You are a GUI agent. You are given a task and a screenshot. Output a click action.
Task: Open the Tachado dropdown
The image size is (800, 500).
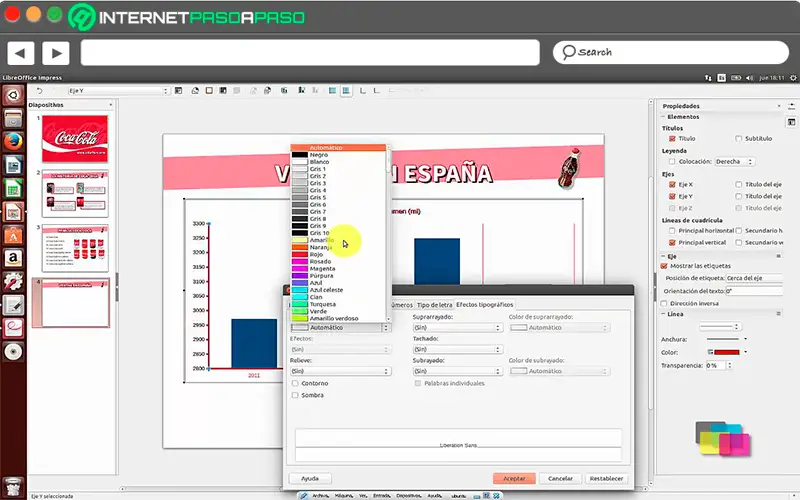pyautogui.click(x=458, y=349)
